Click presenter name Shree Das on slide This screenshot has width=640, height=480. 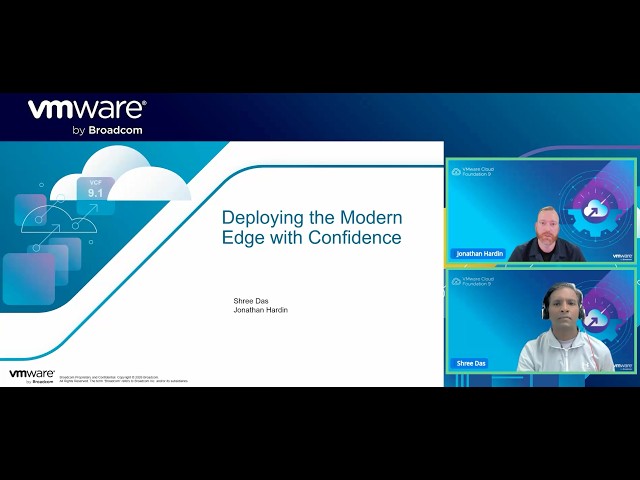(x=251, y=301)
